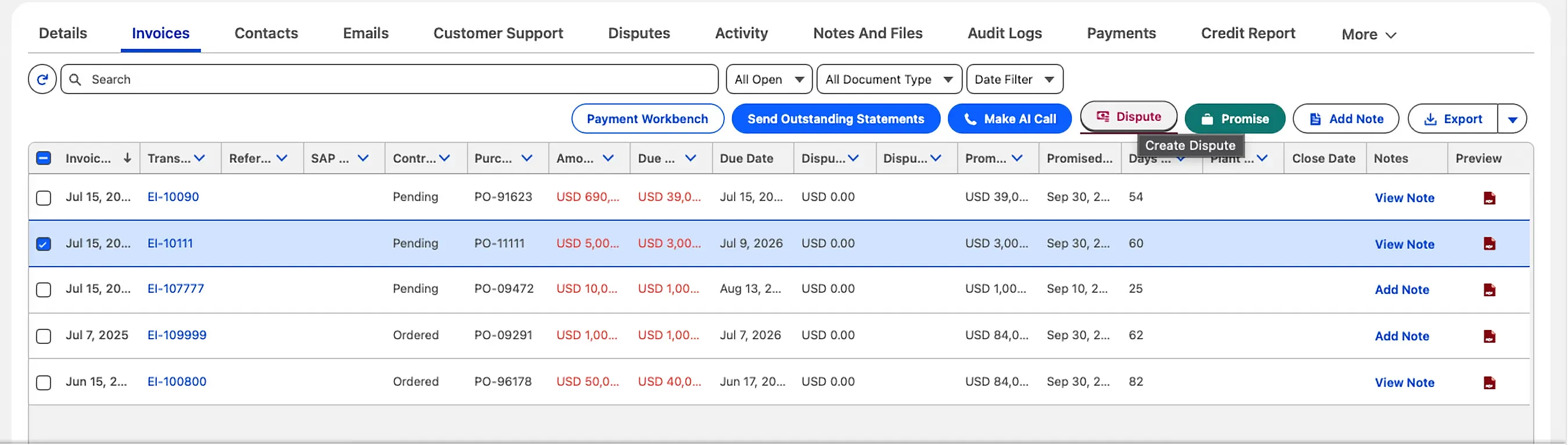Open the Trans... column filter chevron
This screenshot has height=445, width=1568.
199,158
